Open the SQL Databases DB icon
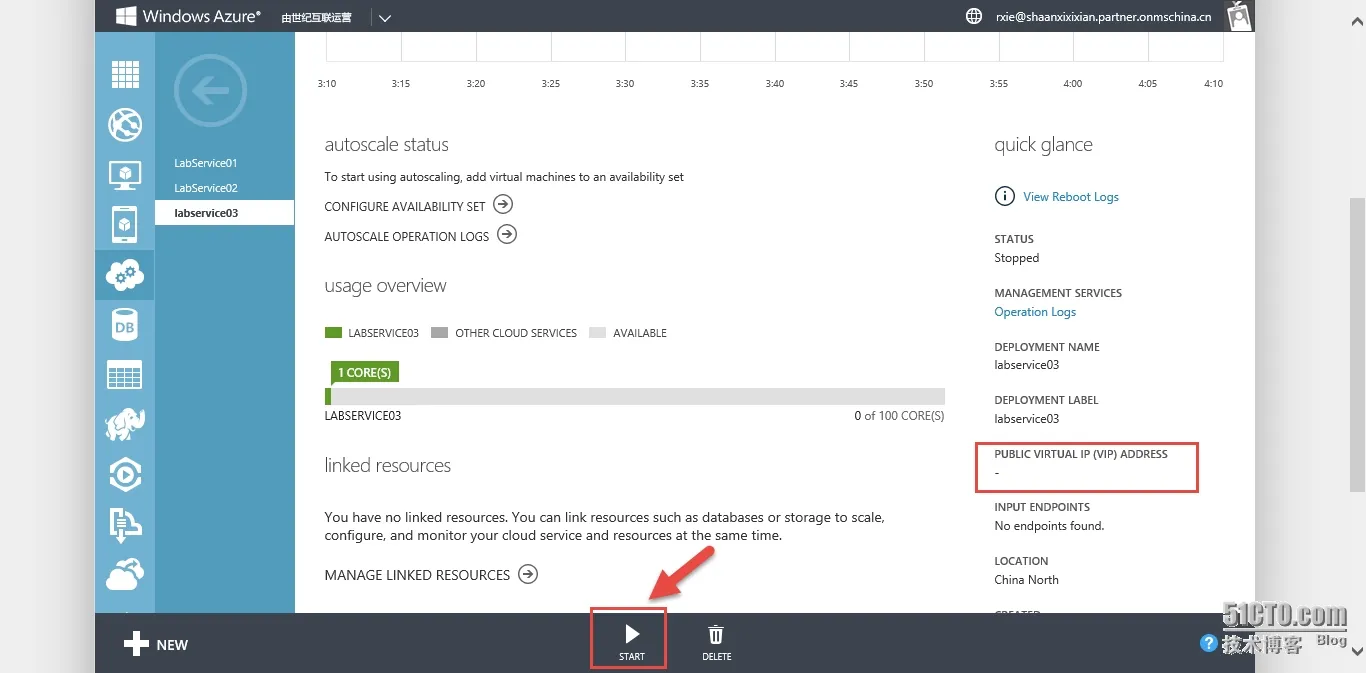 [125, 325]
